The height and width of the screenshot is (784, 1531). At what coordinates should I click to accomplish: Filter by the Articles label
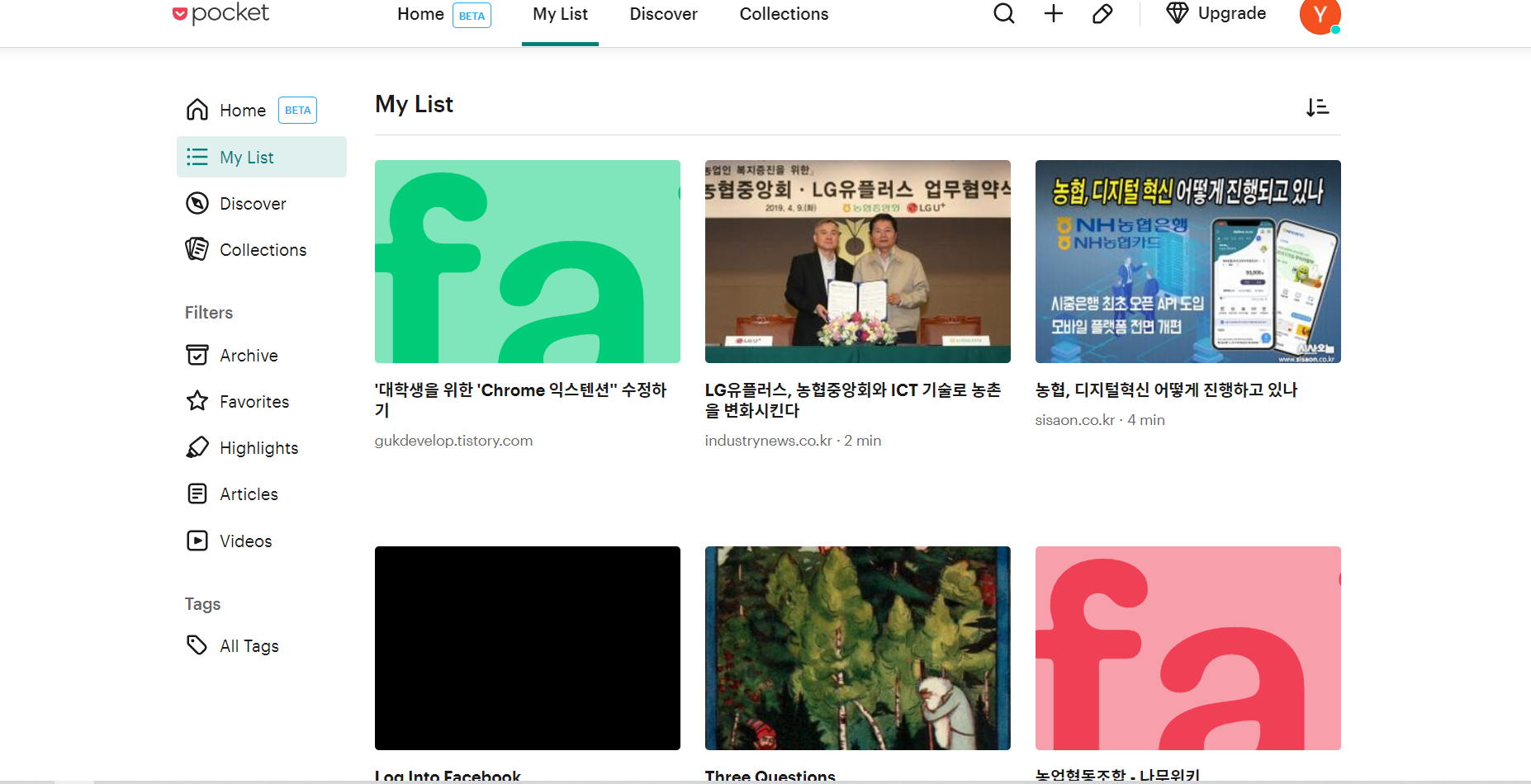pos(249,494)
